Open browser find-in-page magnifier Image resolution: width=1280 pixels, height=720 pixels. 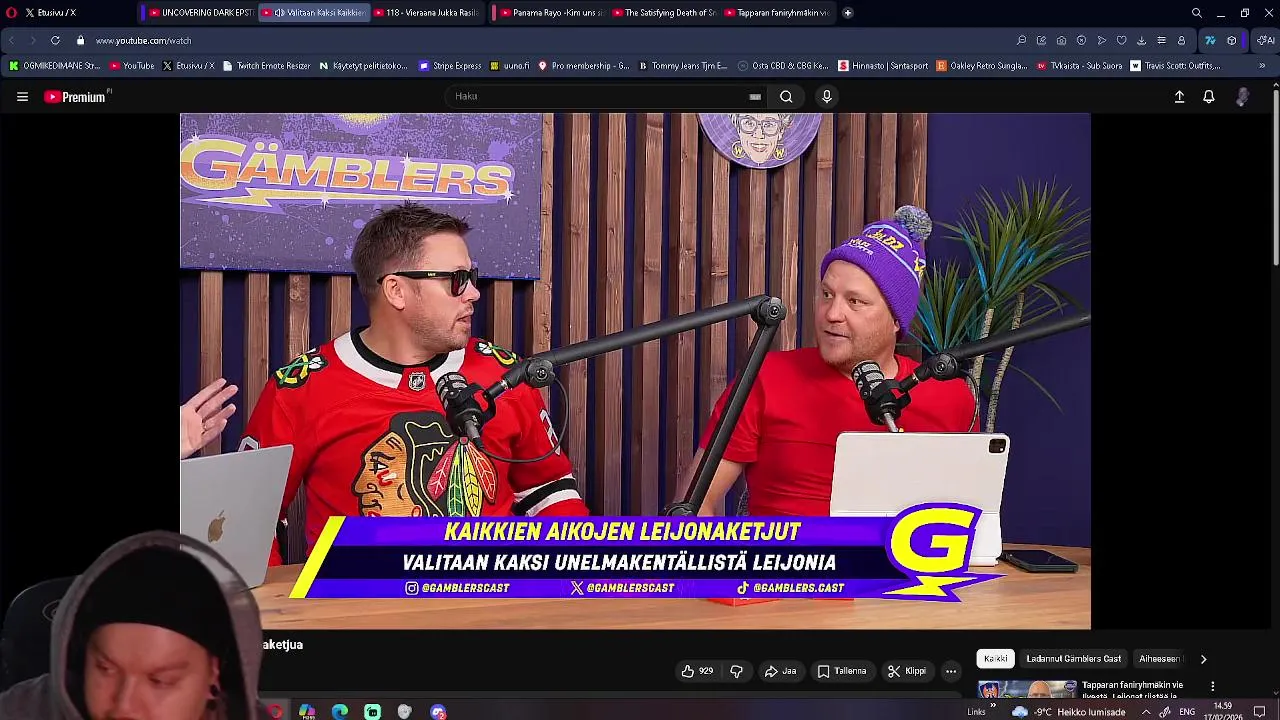click(x=1021, y=41)
